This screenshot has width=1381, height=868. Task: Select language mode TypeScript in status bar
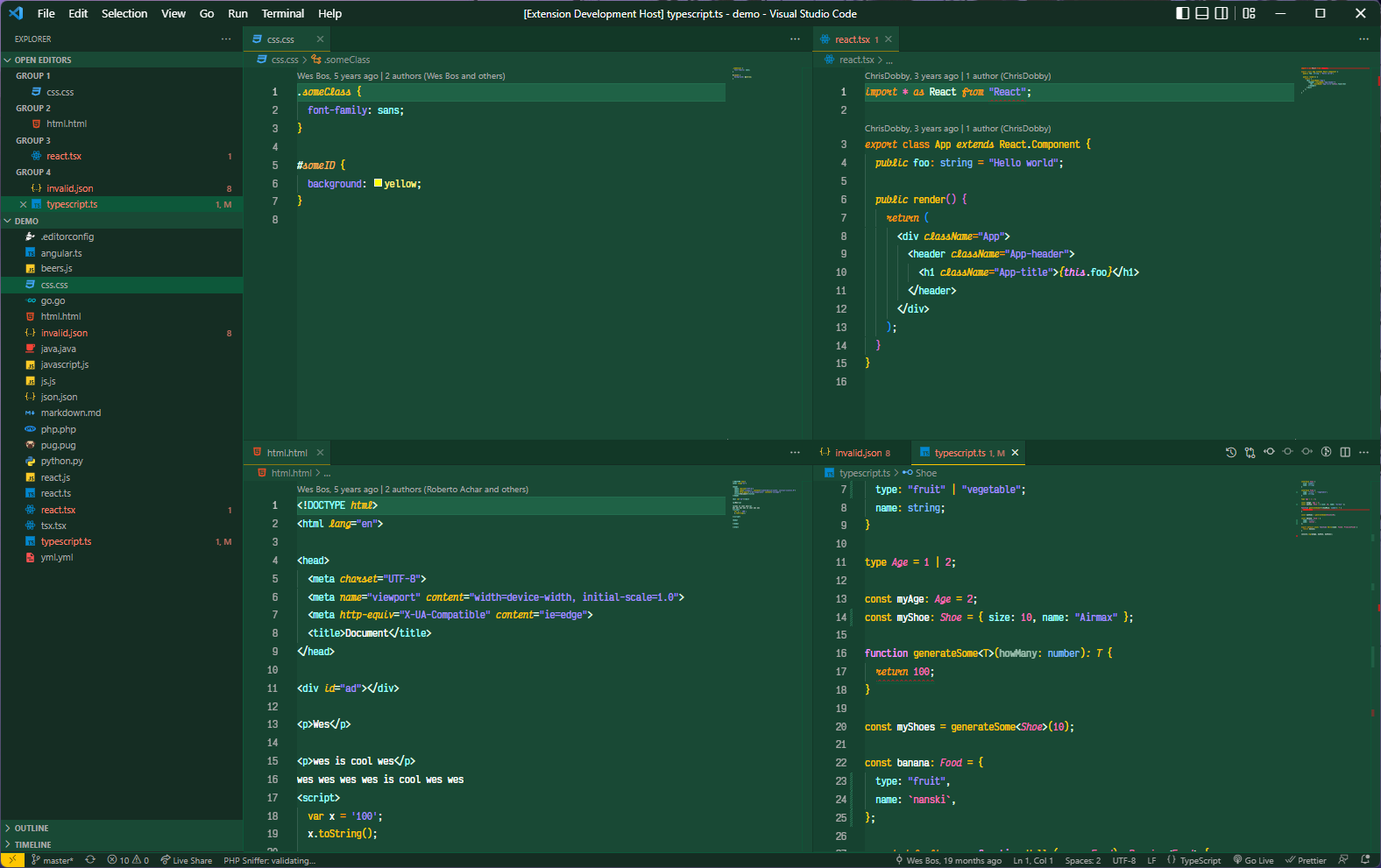click(1193, 860)
